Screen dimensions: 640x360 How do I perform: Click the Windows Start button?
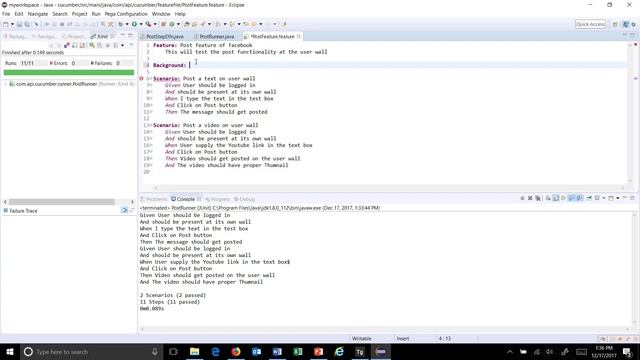pos(10,351)
